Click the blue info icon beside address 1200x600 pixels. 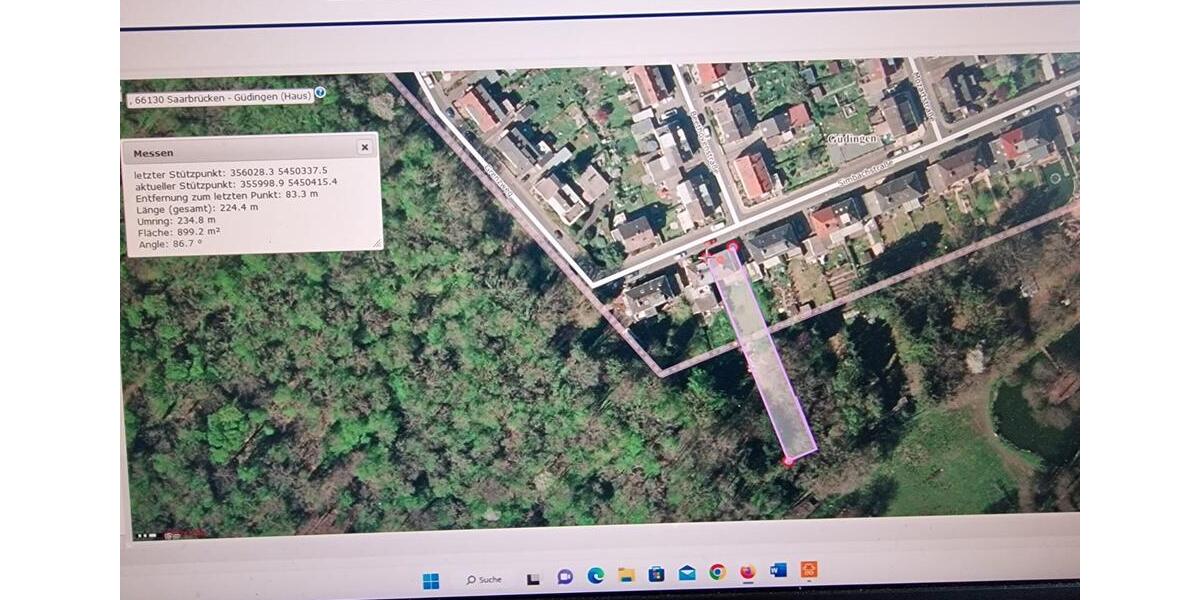point(320,93)
